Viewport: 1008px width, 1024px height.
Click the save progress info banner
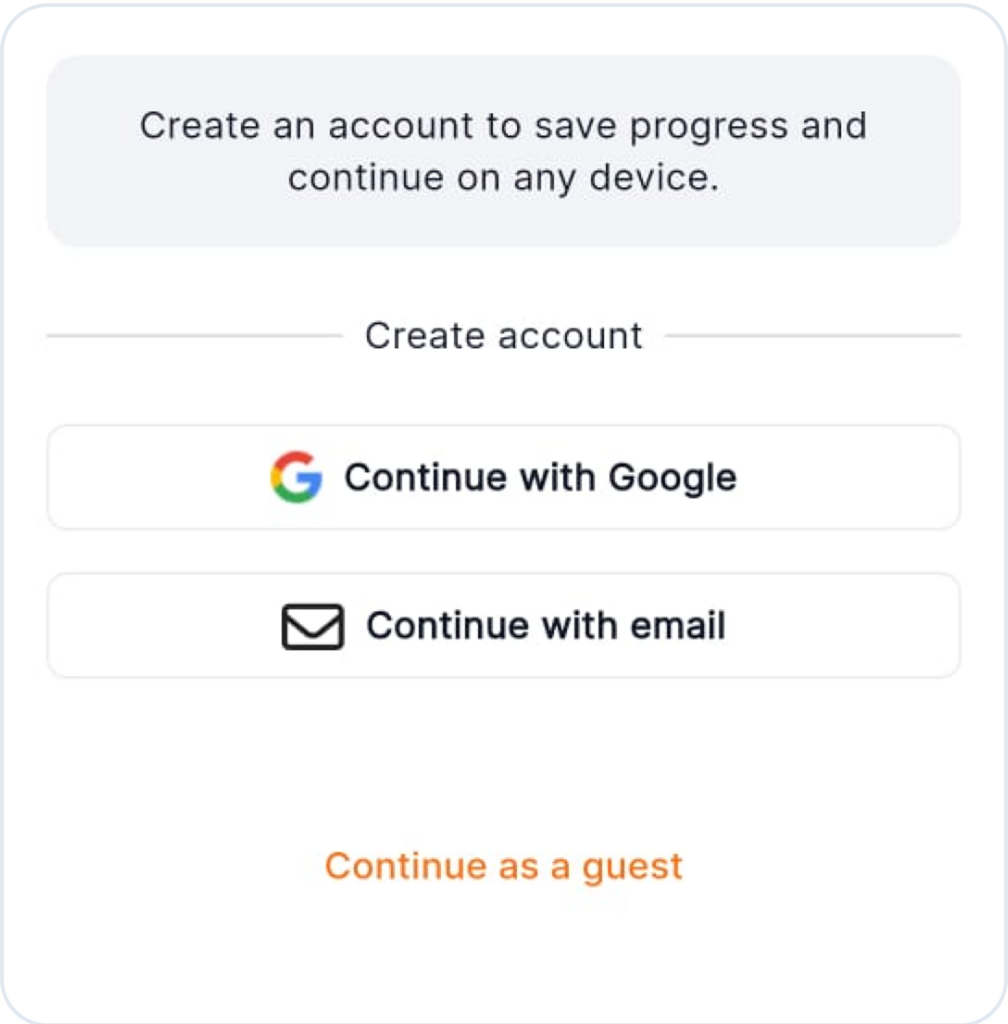point(503,152)
